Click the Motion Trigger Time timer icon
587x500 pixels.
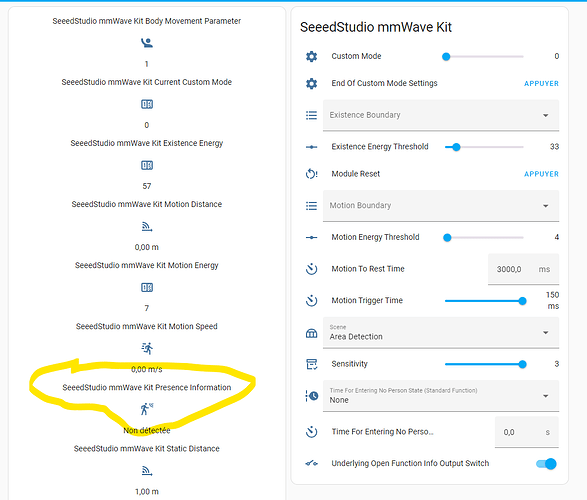311,301
